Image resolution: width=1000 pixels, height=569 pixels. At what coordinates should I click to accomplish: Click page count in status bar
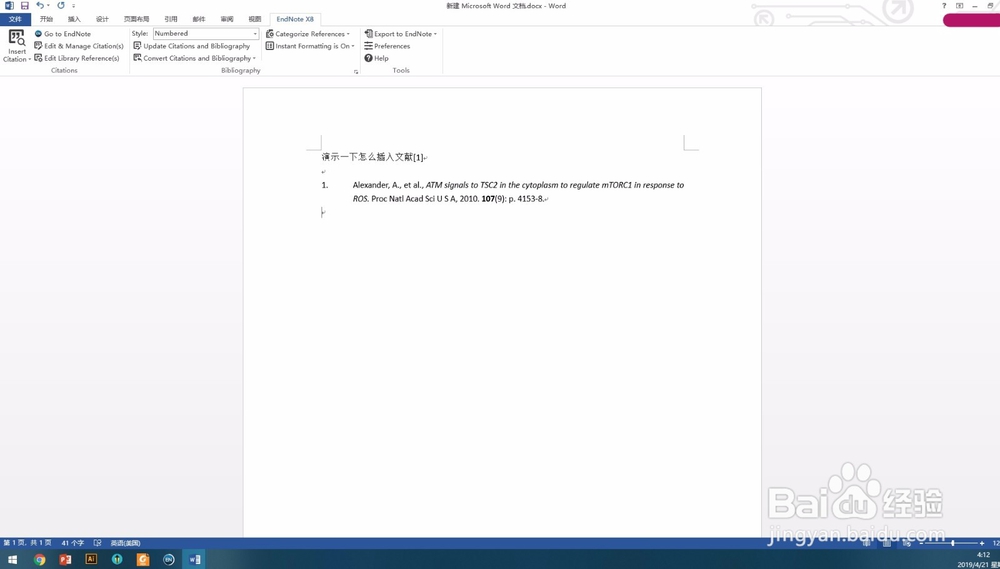(x=27, y=543)
